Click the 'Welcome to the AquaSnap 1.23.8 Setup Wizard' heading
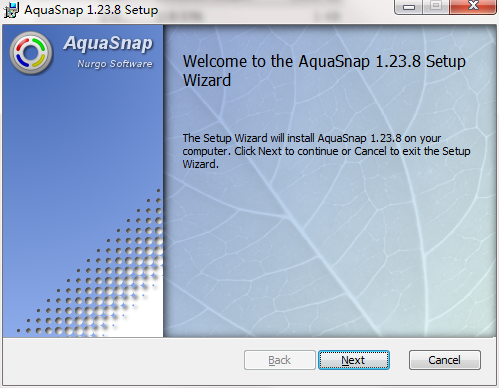 coord(324,71)
